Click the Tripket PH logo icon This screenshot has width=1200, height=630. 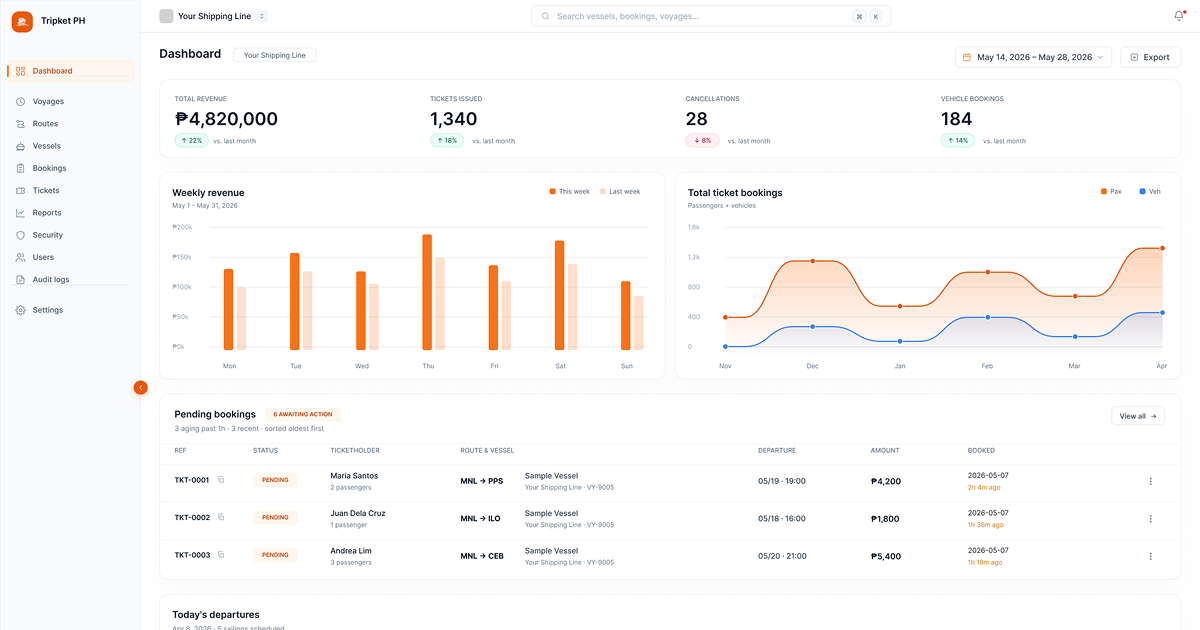[x=22, y=21]
